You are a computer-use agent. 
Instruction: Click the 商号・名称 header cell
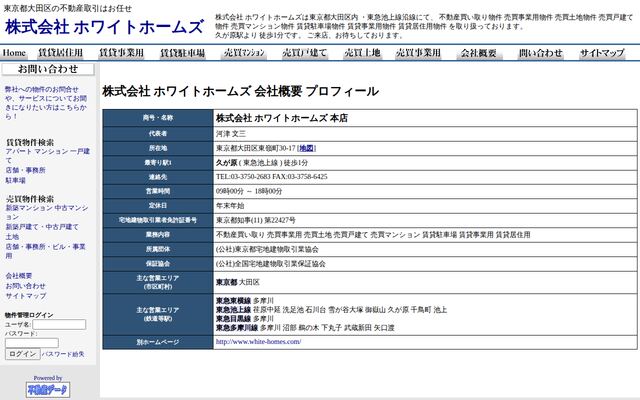coord(158,118)
